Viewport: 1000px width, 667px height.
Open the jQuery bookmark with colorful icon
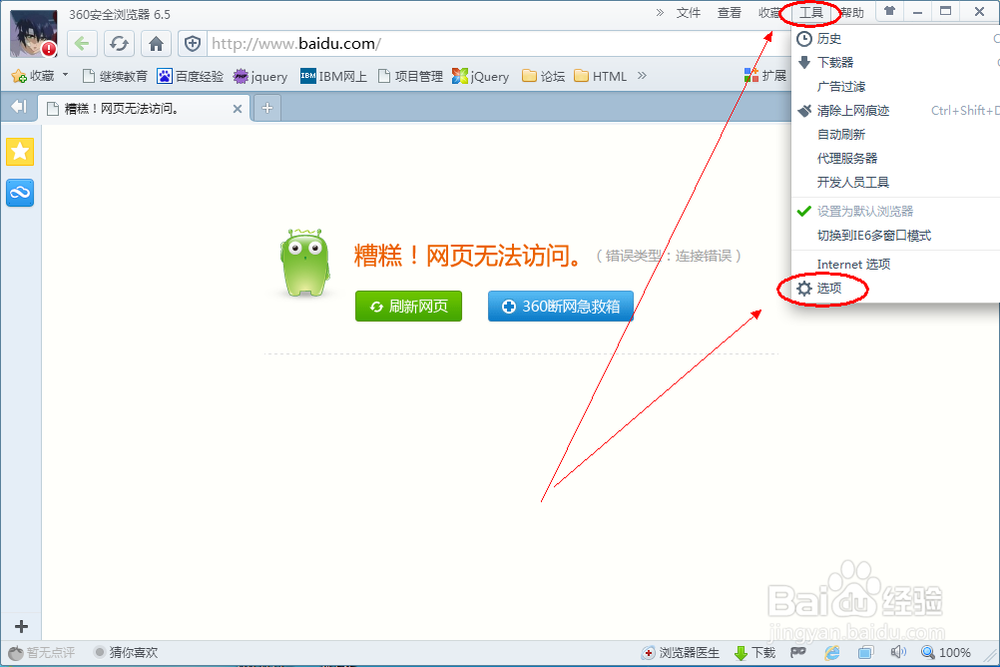pyautogui.click(x=480, y=77)
